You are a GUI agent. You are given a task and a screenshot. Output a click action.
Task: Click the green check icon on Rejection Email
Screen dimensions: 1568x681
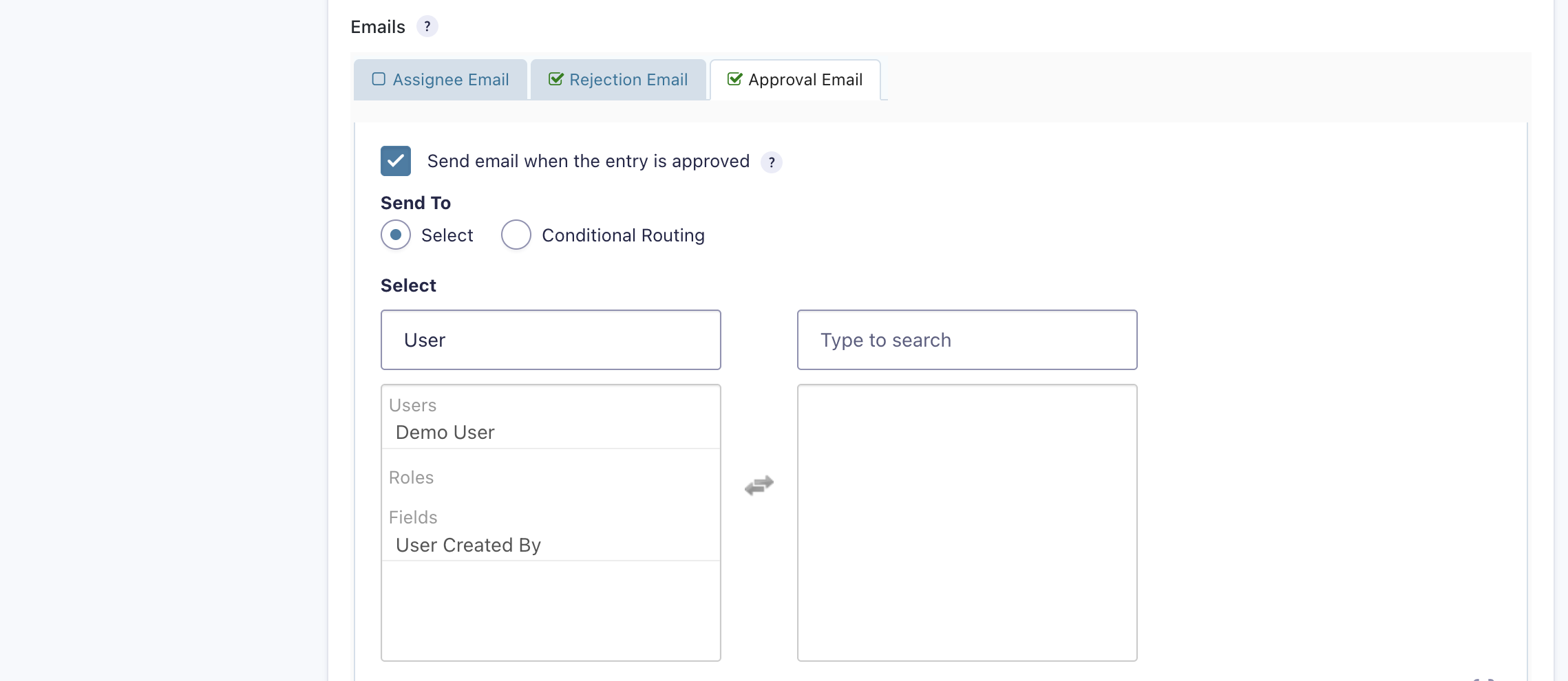tap(555, 79)
